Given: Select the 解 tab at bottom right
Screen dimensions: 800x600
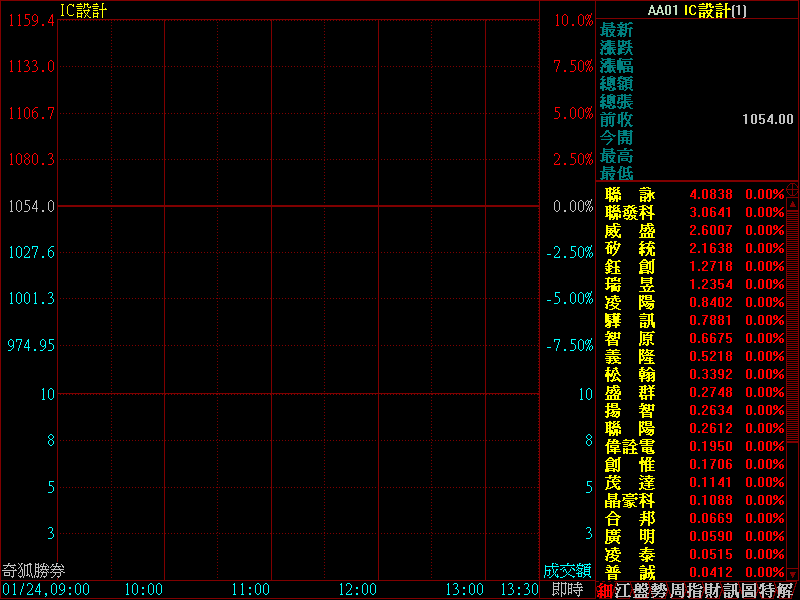Looking at the screenshot, I should click(785, 590).
